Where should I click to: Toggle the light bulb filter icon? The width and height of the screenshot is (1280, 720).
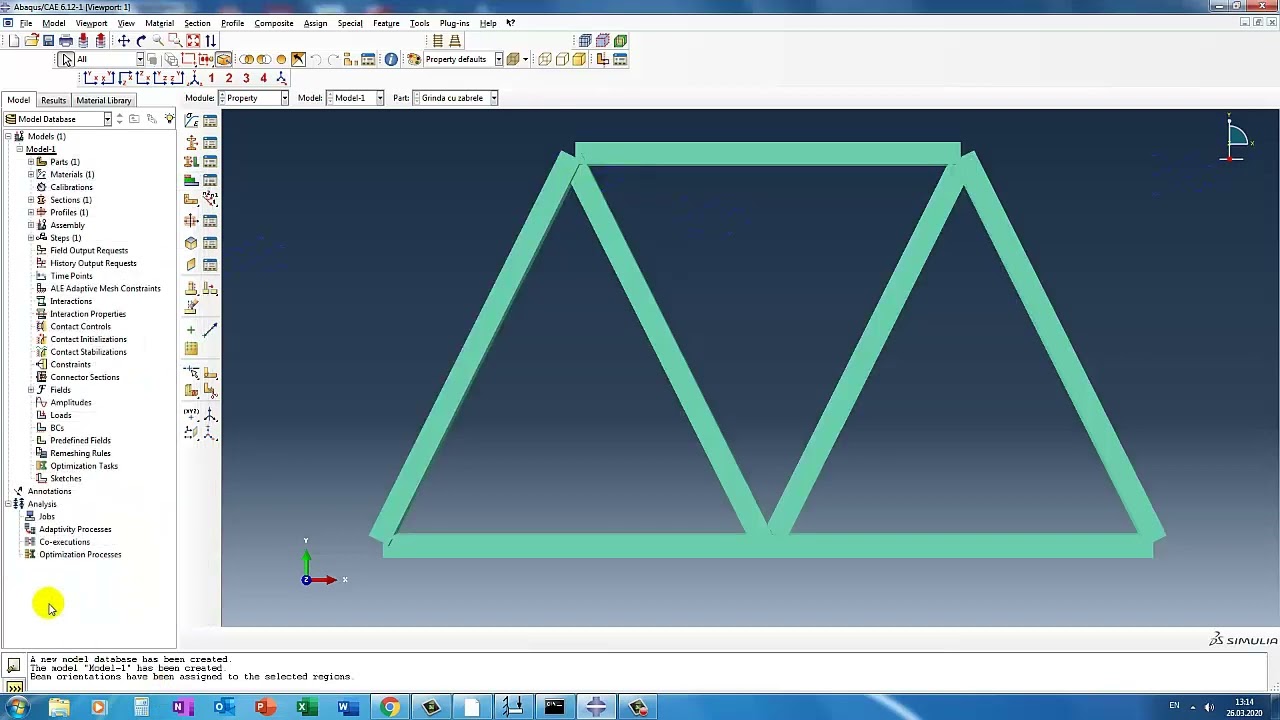(x=169, y=119)
